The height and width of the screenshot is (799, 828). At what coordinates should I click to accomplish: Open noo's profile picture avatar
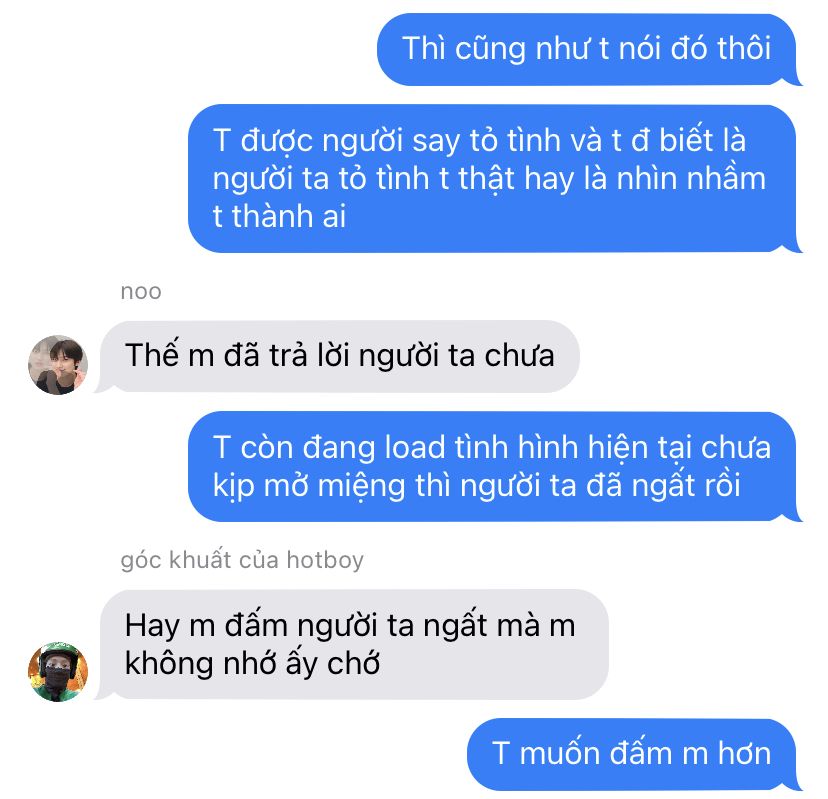click(x=58, y=365)
